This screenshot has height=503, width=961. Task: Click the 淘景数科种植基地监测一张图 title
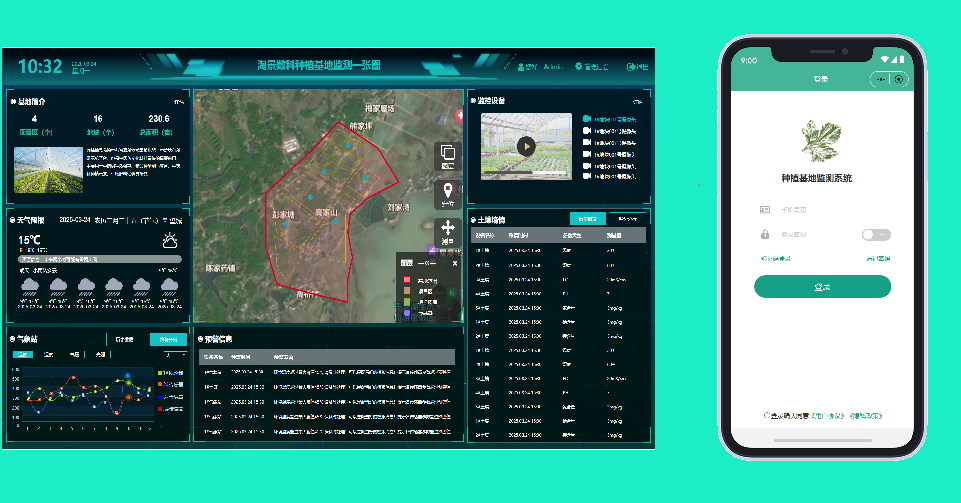pyautogui.click(x=319, y=65)
